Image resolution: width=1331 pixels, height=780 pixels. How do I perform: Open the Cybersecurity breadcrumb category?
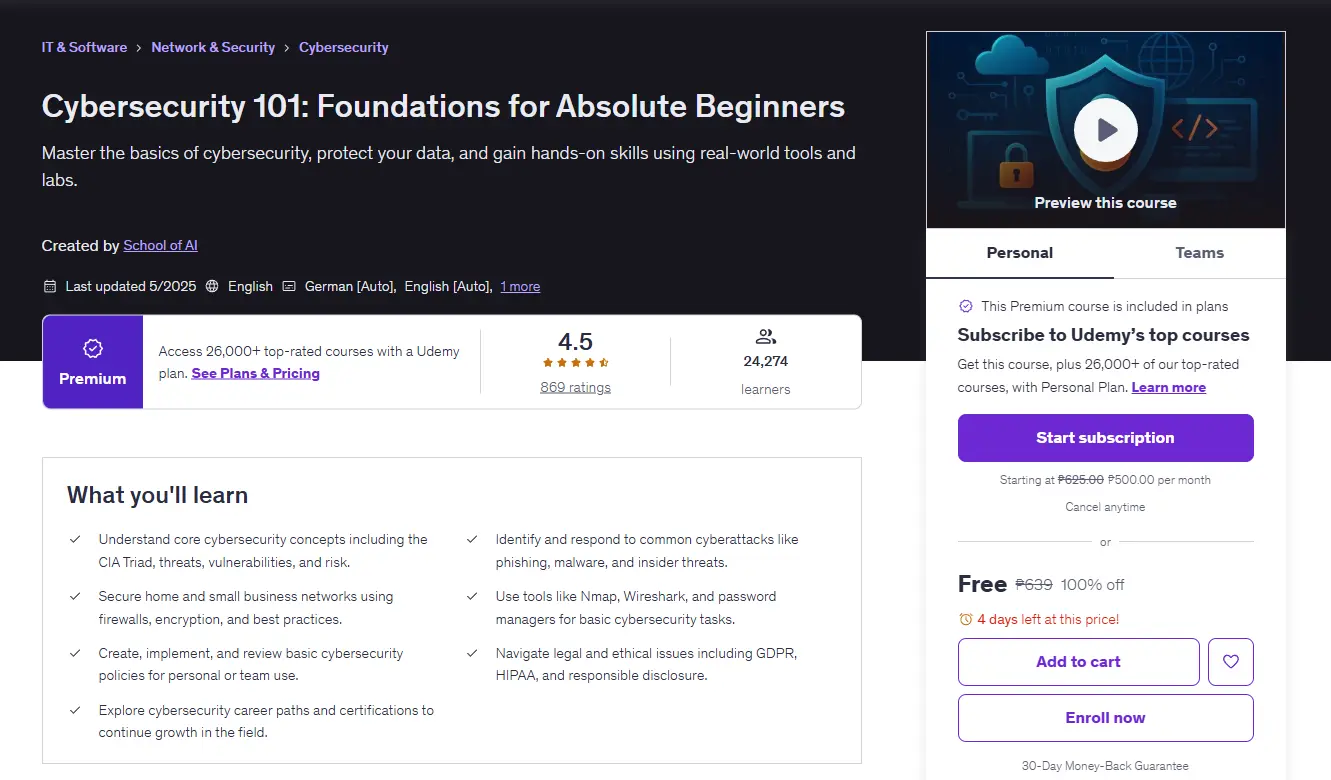[x=344, y=47]
